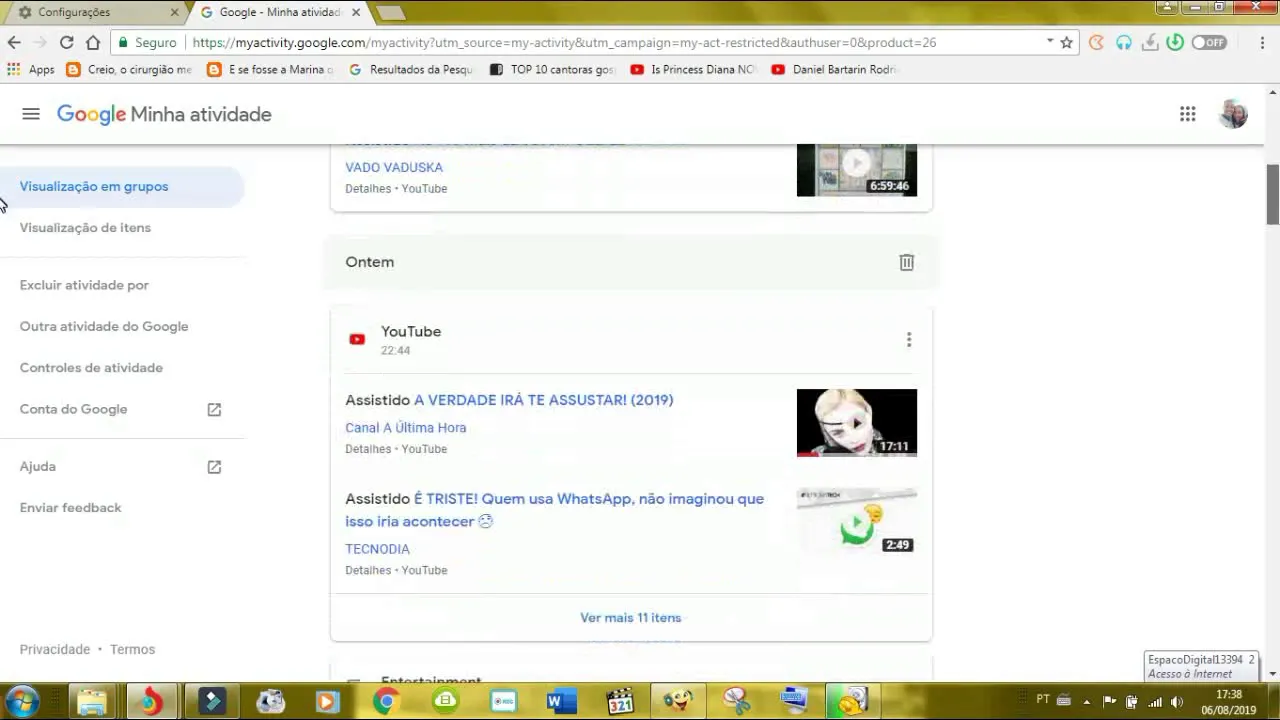
Task: Open external link icon beside Ajuda
Action: (214, 467)
